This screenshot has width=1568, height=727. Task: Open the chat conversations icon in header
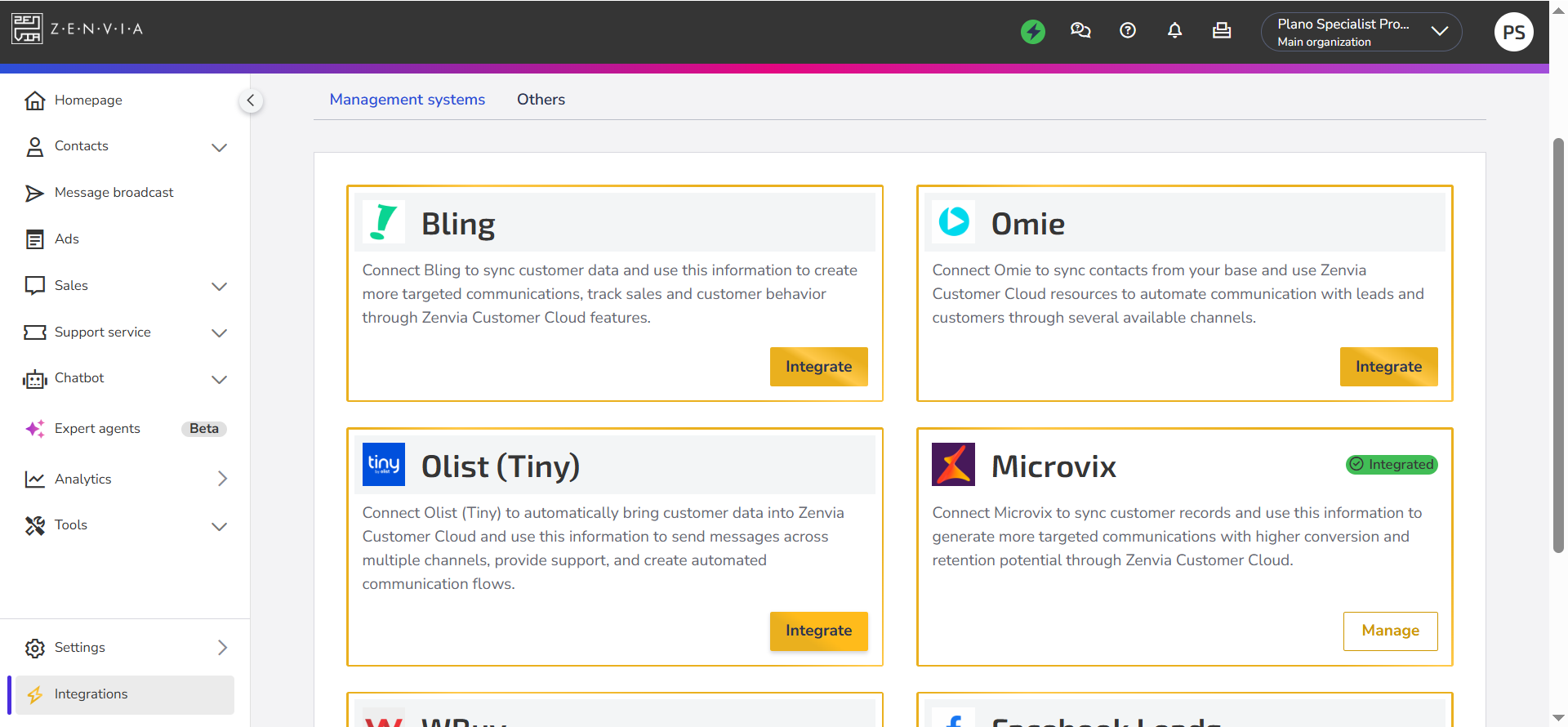coord(1080,31)
